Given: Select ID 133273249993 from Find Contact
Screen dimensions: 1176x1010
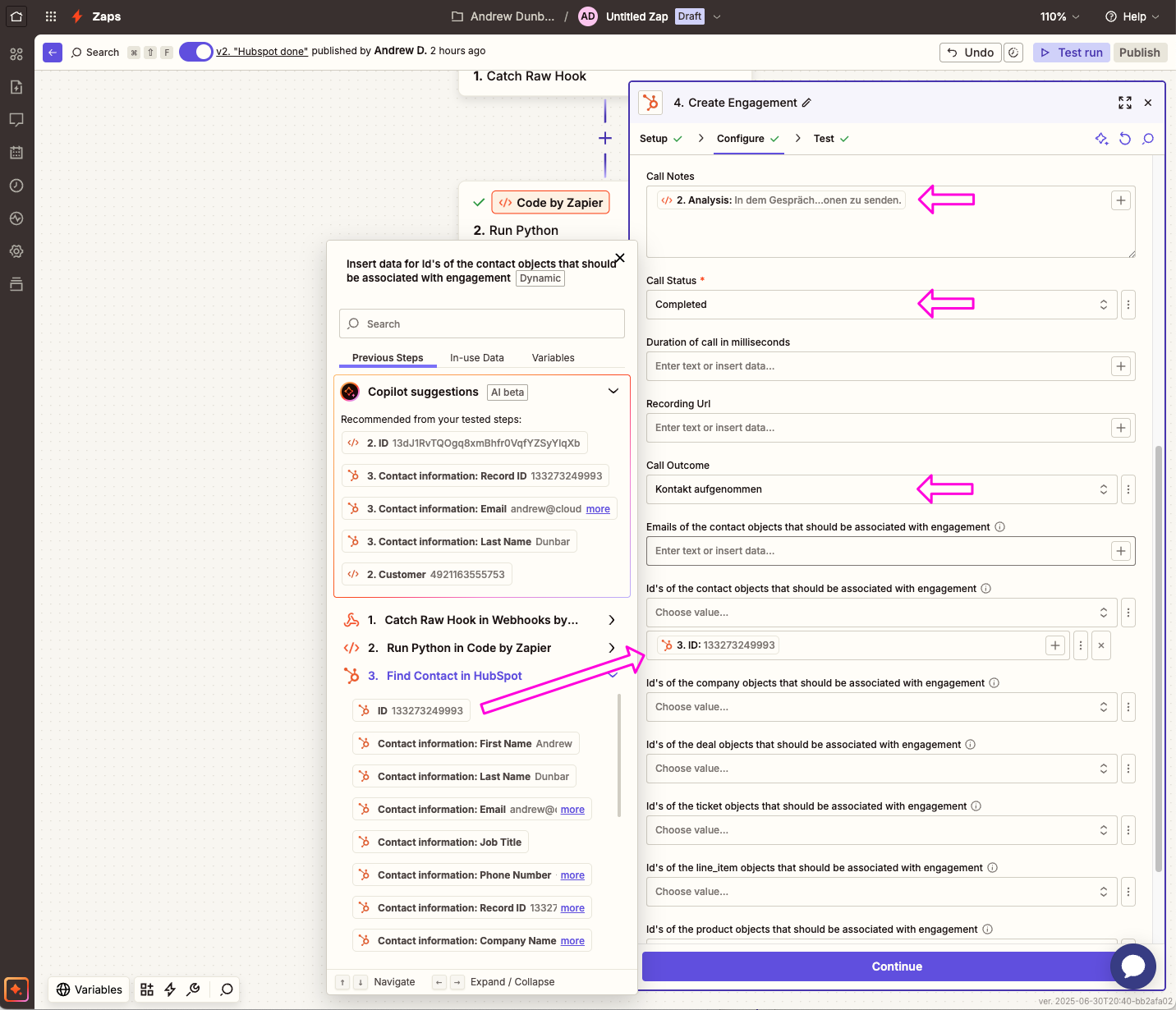Looking at the screenshot, I should [x=411, y=711].
